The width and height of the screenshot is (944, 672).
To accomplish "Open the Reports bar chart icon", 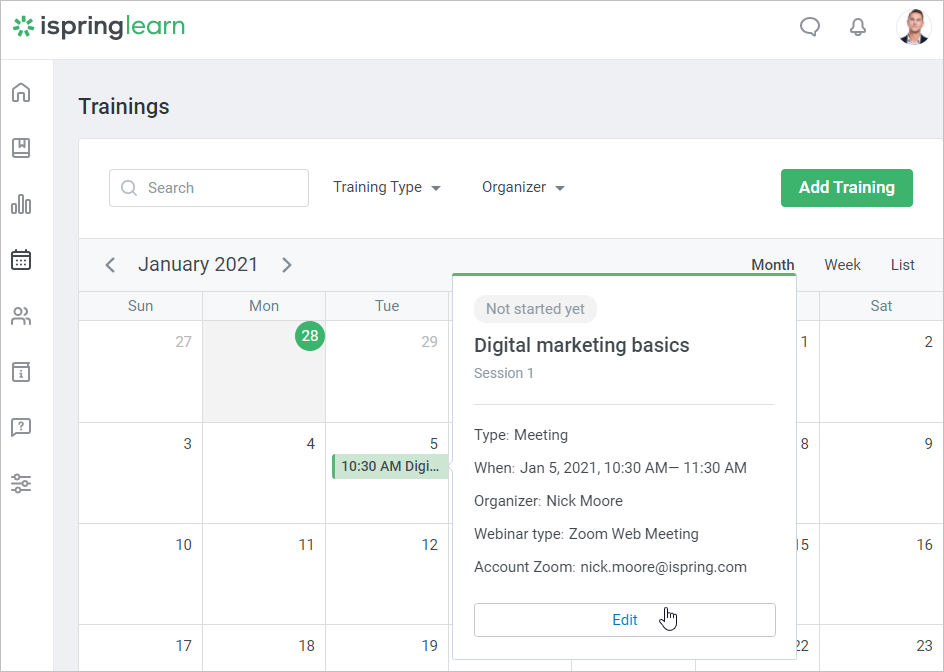I will coord(21,204).
